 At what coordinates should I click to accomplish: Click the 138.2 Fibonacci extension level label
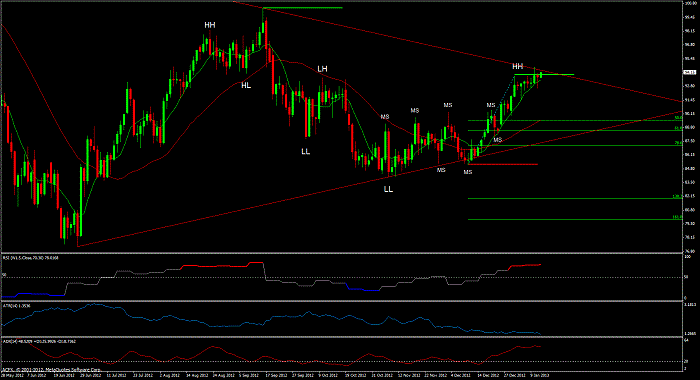[677, 196]
